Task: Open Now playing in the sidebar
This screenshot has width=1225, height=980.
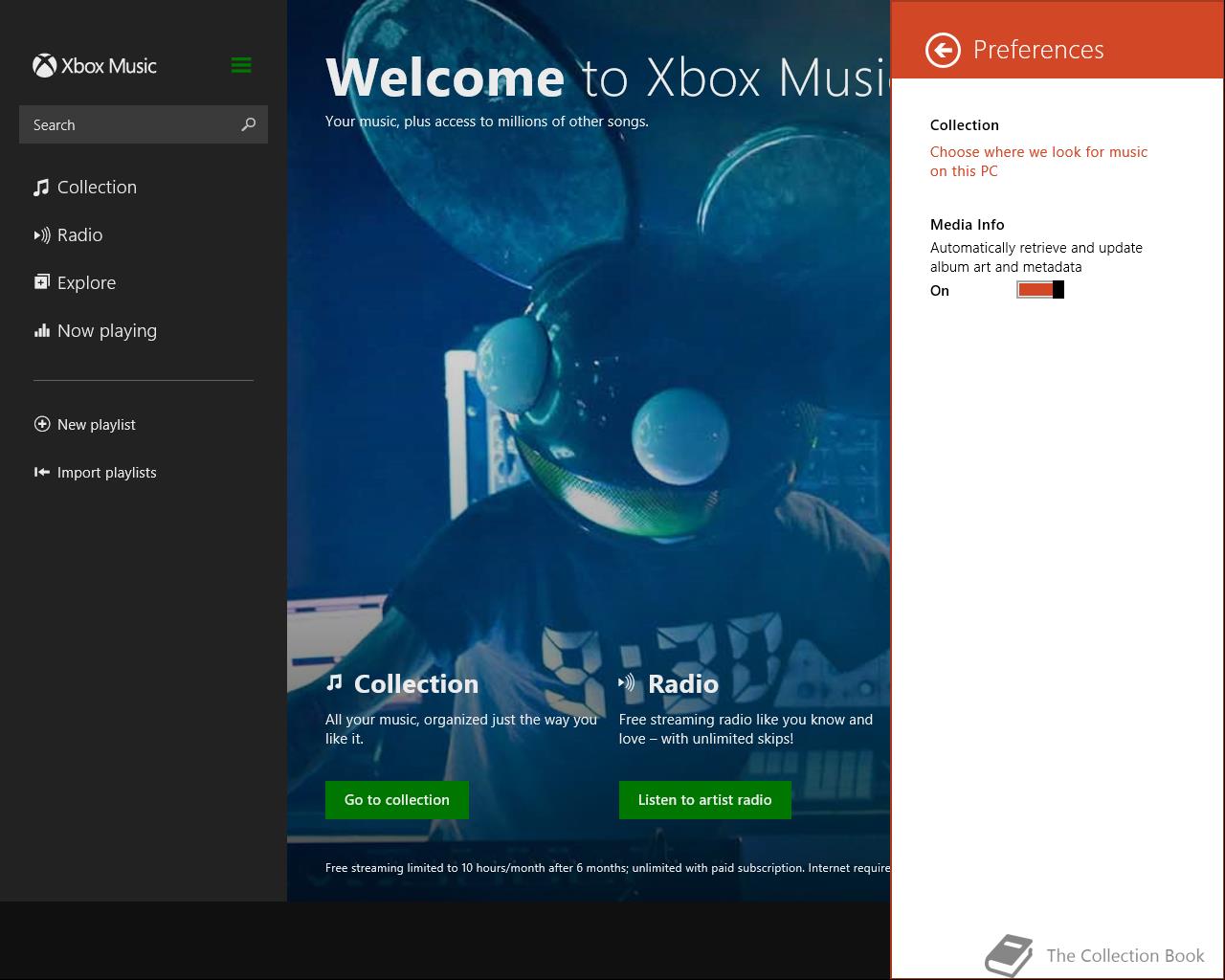Action: [x=107, y=331]
